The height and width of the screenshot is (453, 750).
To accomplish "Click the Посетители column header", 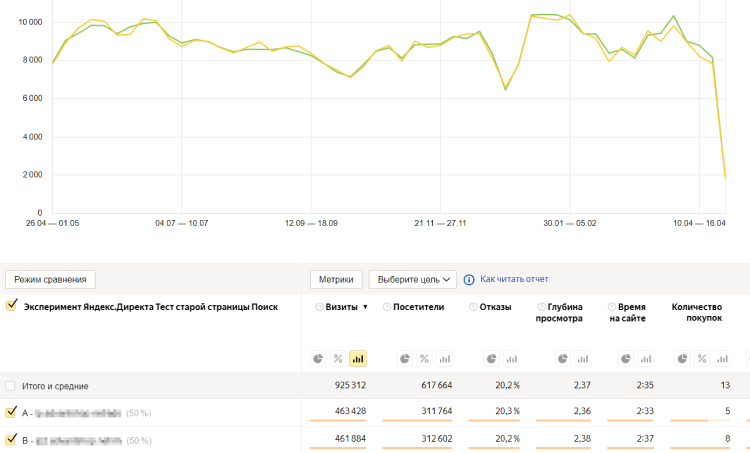I will [x=418, y=307].
